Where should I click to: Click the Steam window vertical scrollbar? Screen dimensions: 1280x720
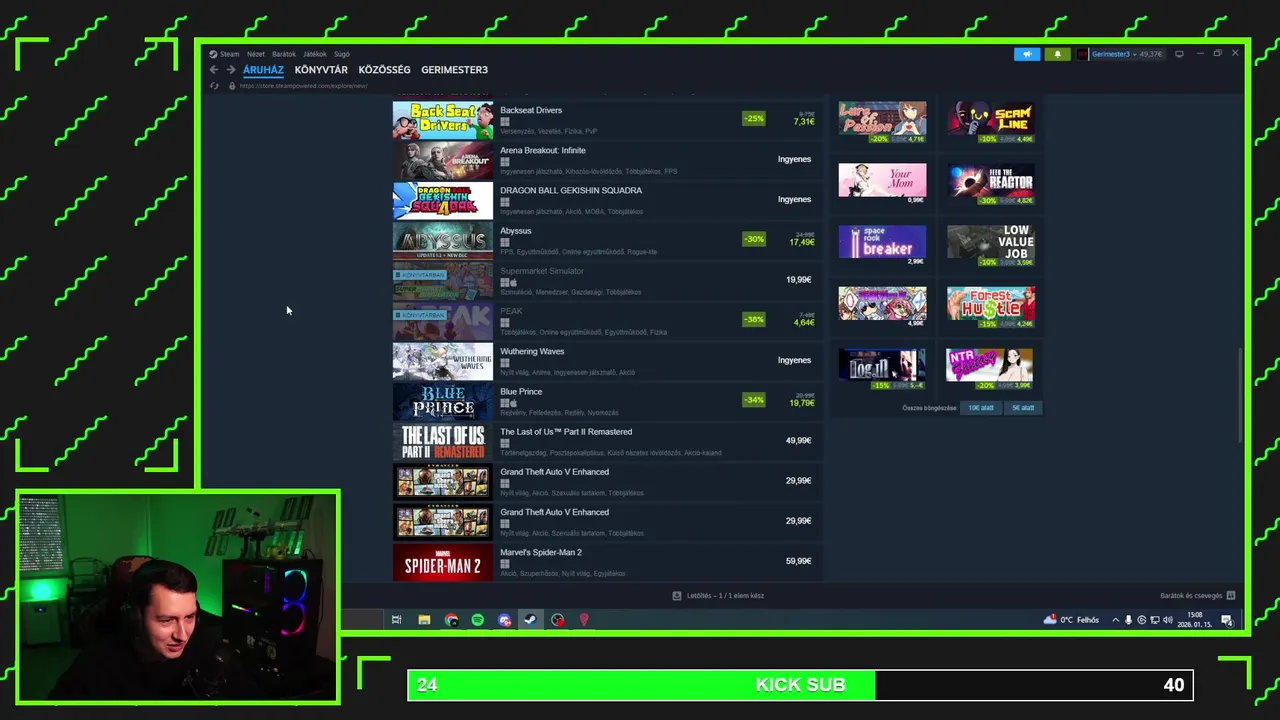(1240, 395)
